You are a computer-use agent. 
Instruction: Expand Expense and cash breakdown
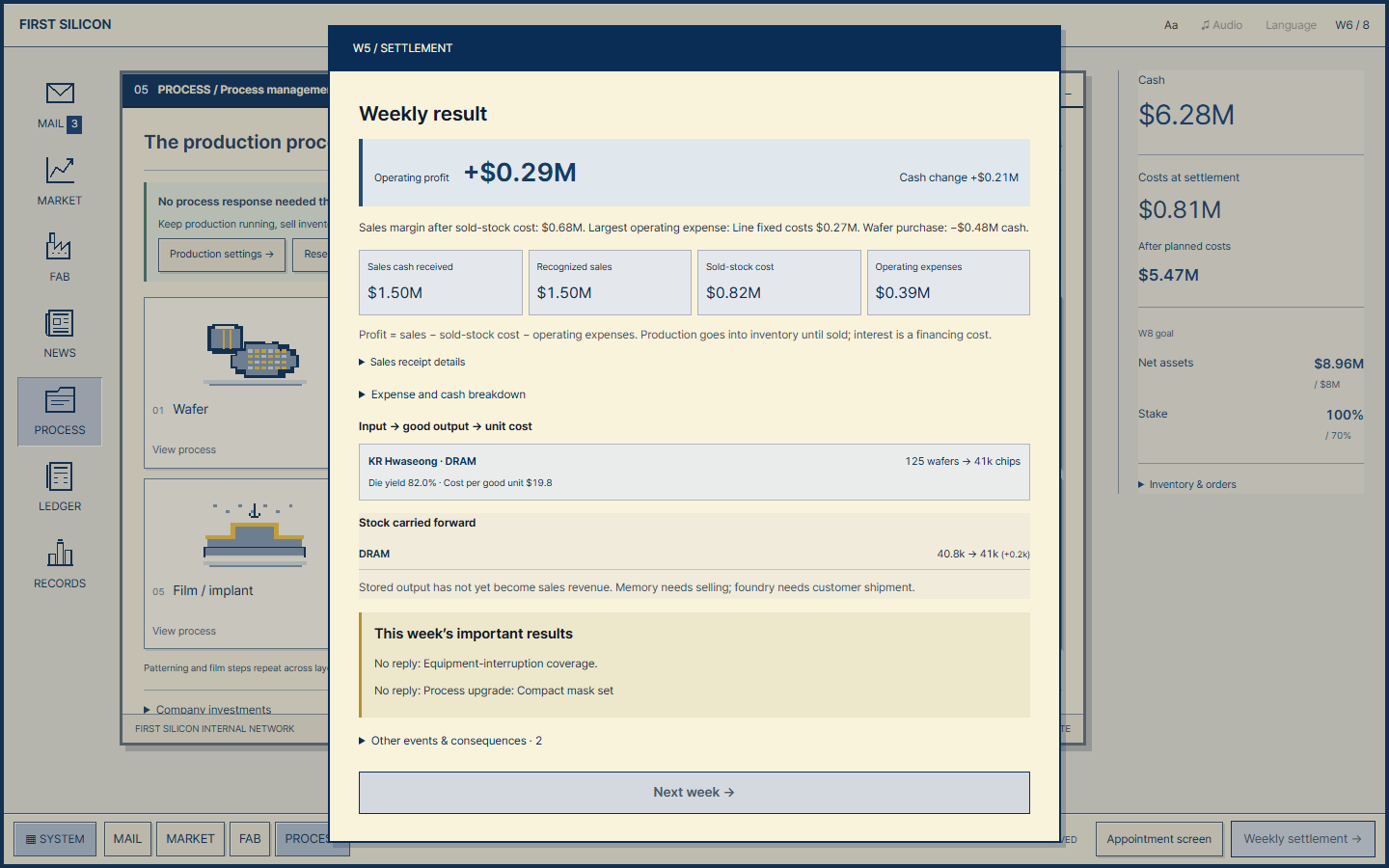pos(442,394)
